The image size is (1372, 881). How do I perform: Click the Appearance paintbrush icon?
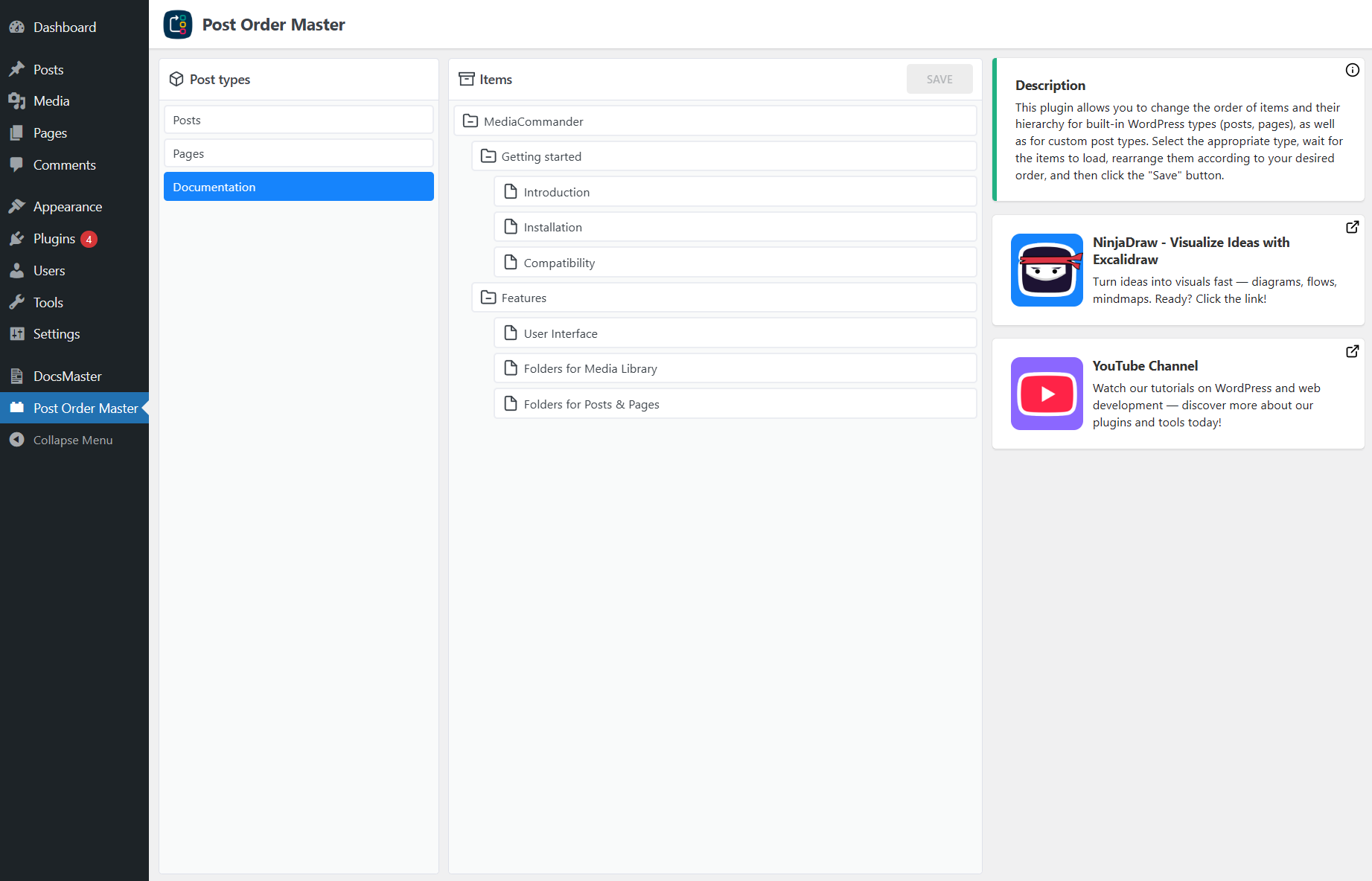pos(17,207)
